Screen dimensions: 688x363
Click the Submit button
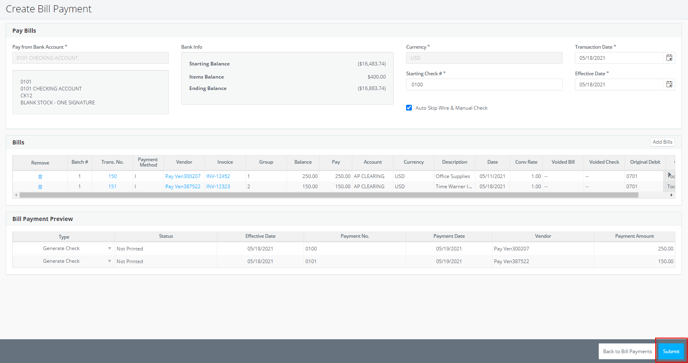click(671, 352)
